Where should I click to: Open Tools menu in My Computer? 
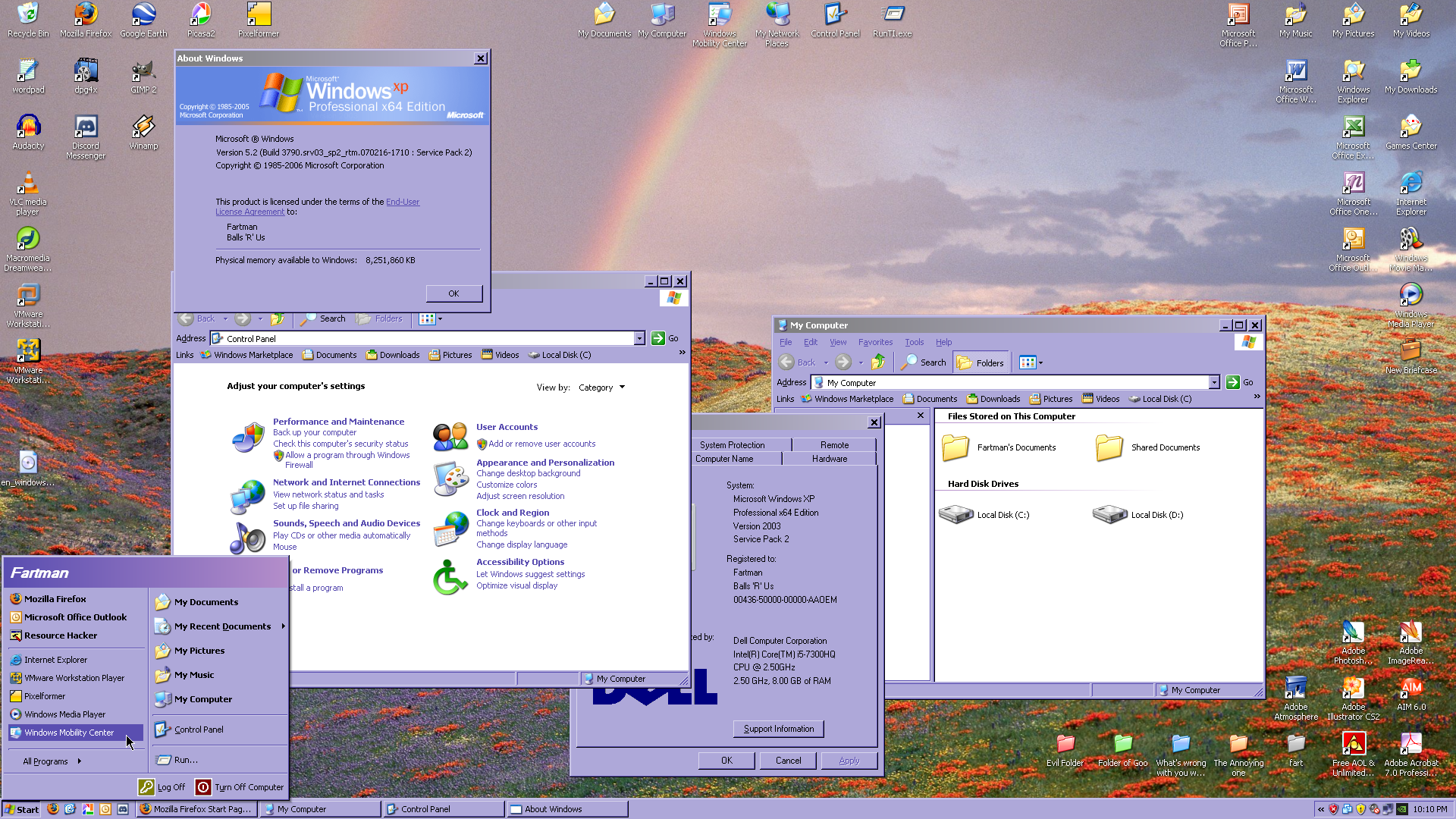(914, 343)
